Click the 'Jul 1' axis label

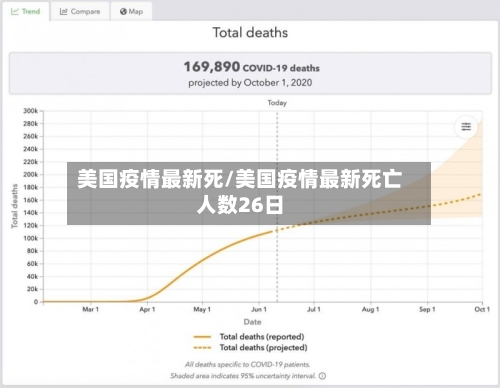[314, 310]
